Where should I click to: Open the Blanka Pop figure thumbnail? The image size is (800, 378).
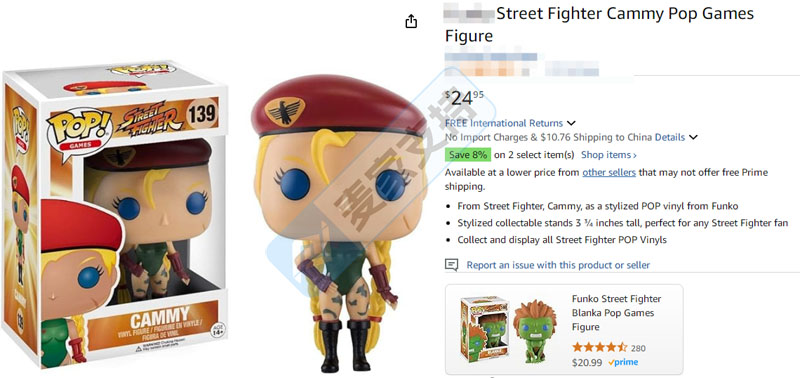click(x=510, y=330)
